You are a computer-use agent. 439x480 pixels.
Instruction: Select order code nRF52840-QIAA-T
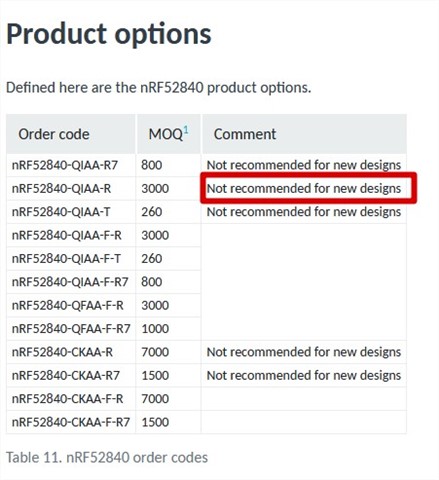[61, 212]
